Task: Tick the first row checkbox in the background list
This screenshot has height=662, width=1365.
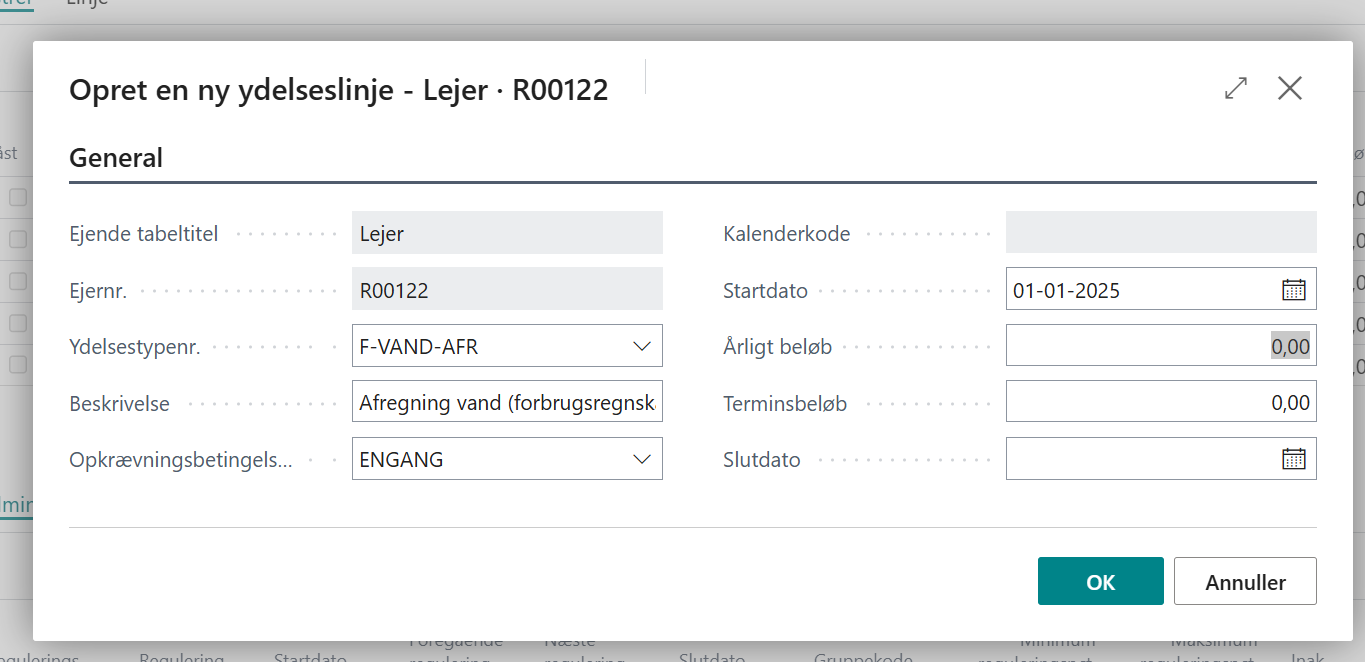Action: pyautogui.click(x=18, y=198)
